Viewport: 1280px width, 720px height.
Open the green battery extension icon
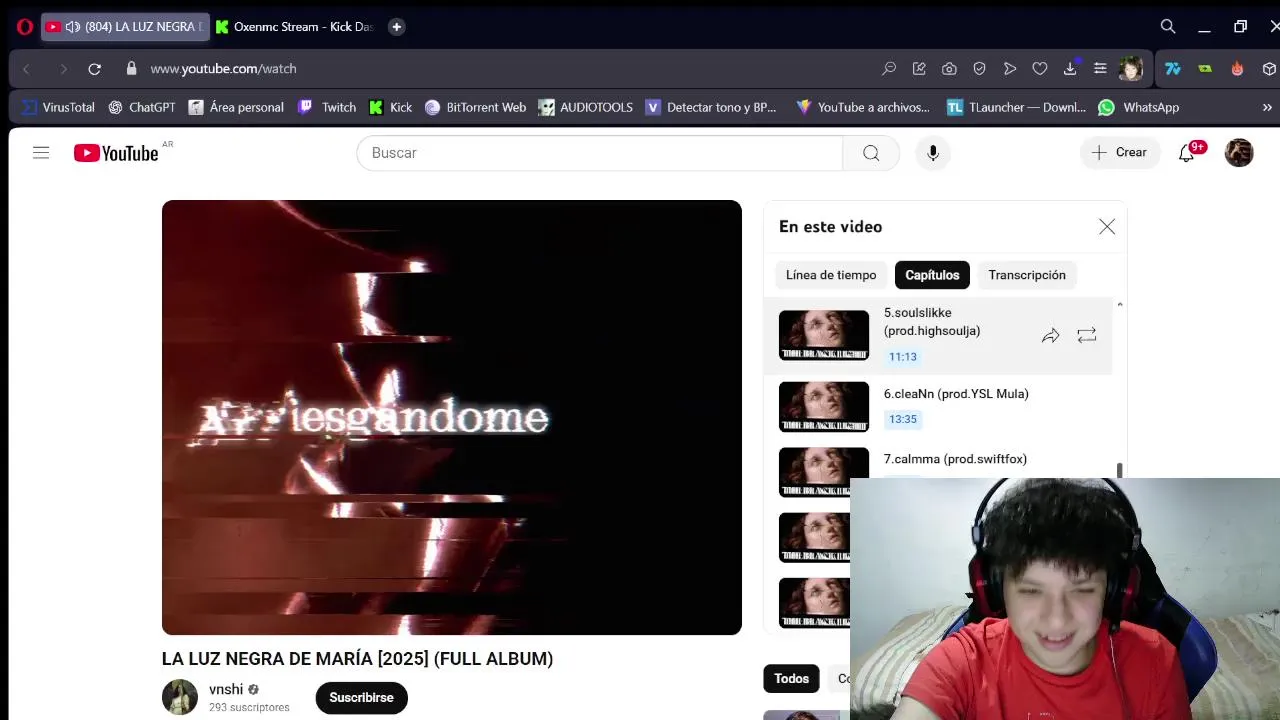[1205, 69]
